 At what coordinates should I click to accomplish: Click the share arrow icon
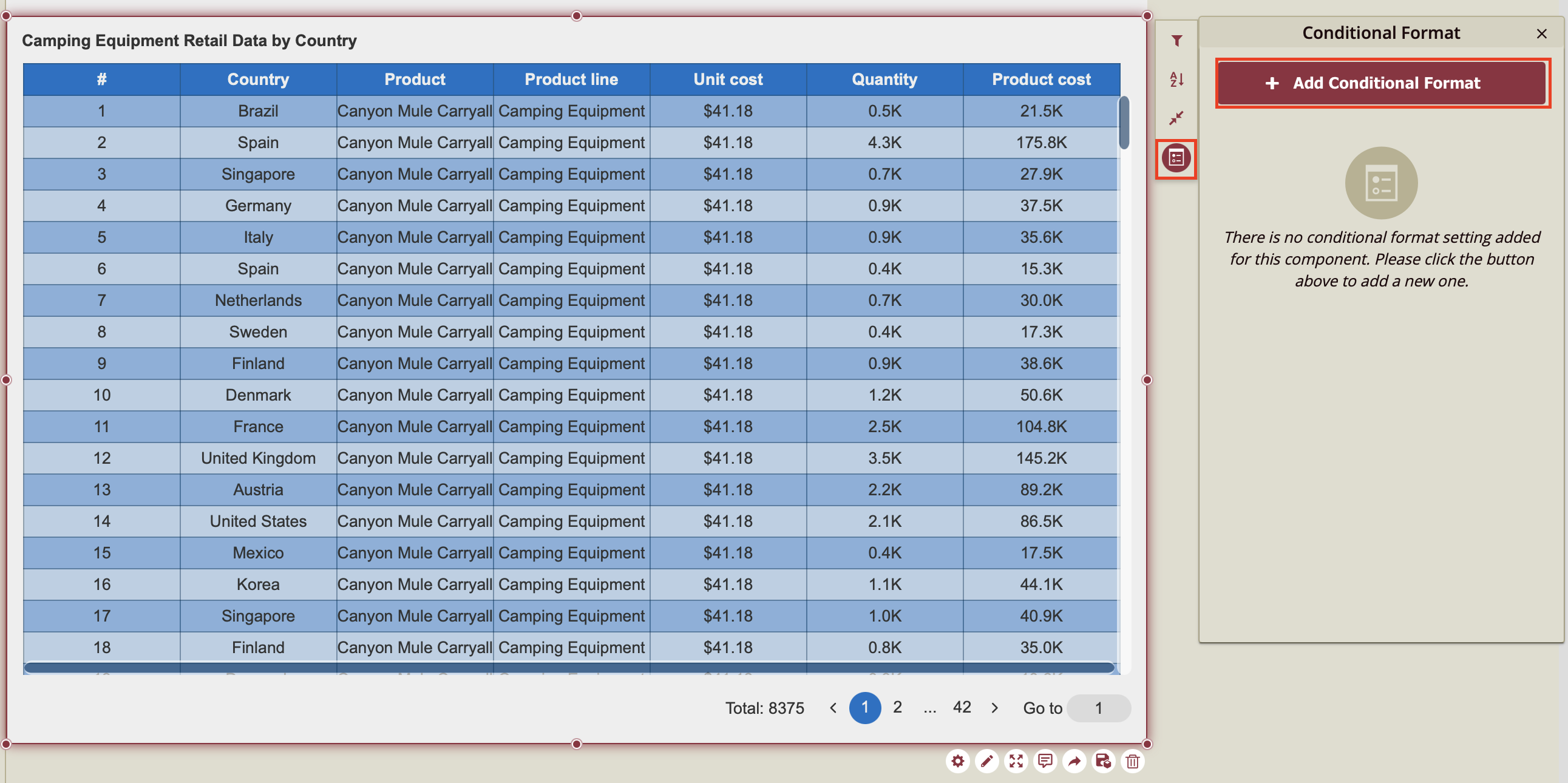pyautogui.click(x=1074, y=761)
